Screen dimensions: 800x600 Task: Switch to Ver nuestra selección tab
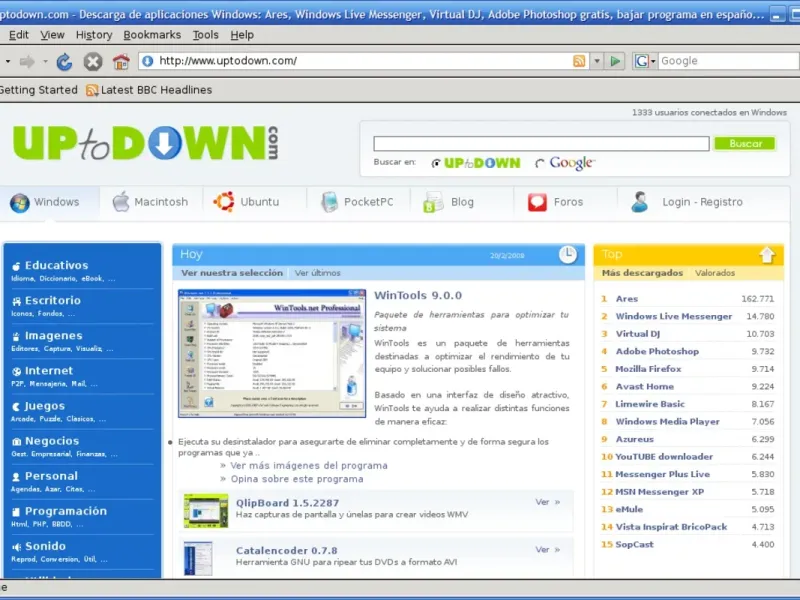[232, 273]
